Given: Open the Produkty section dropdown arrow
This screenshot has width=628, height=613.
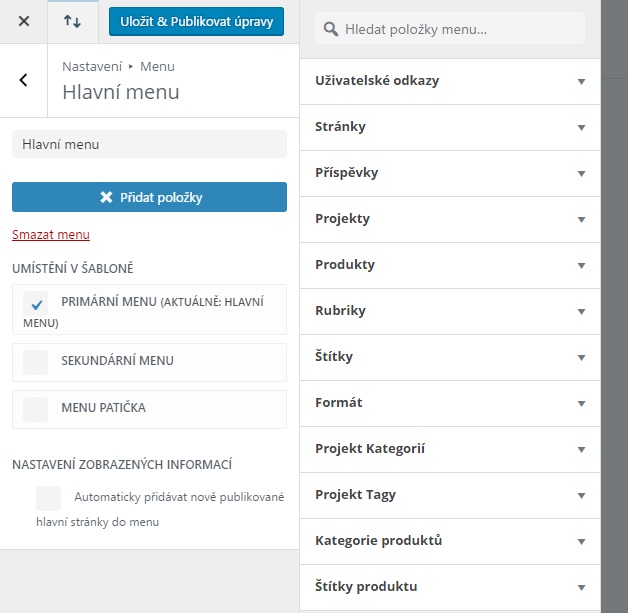Looking at the screenshot, I should pyautogui.click(x=582, y=266).
